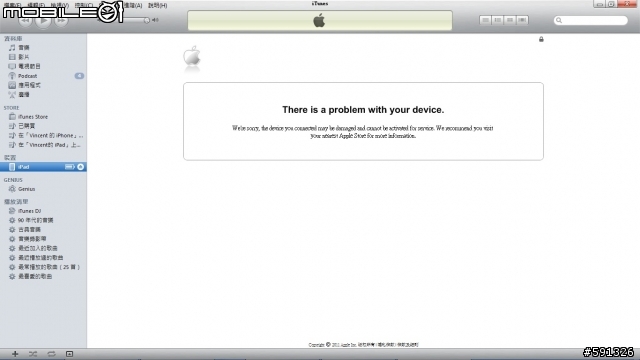Click copyright footer links
This screenshot has height=360, width=640.
[x=388, y=345]
